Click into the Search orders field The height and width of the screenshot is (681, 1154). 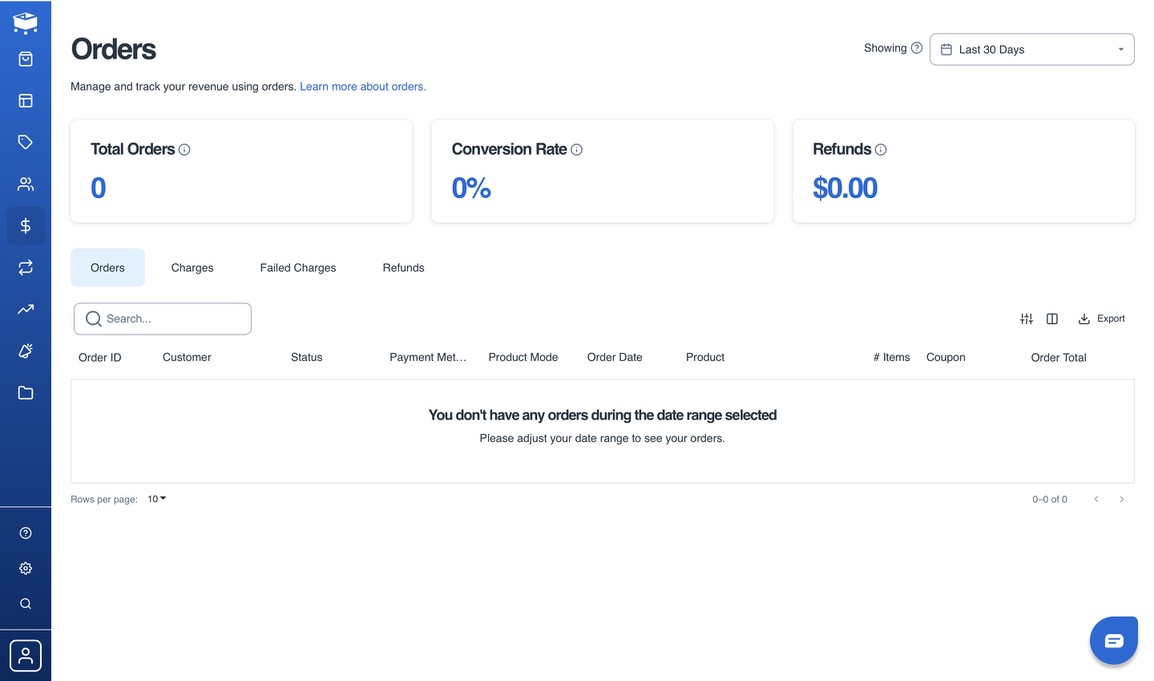point(163,319)
